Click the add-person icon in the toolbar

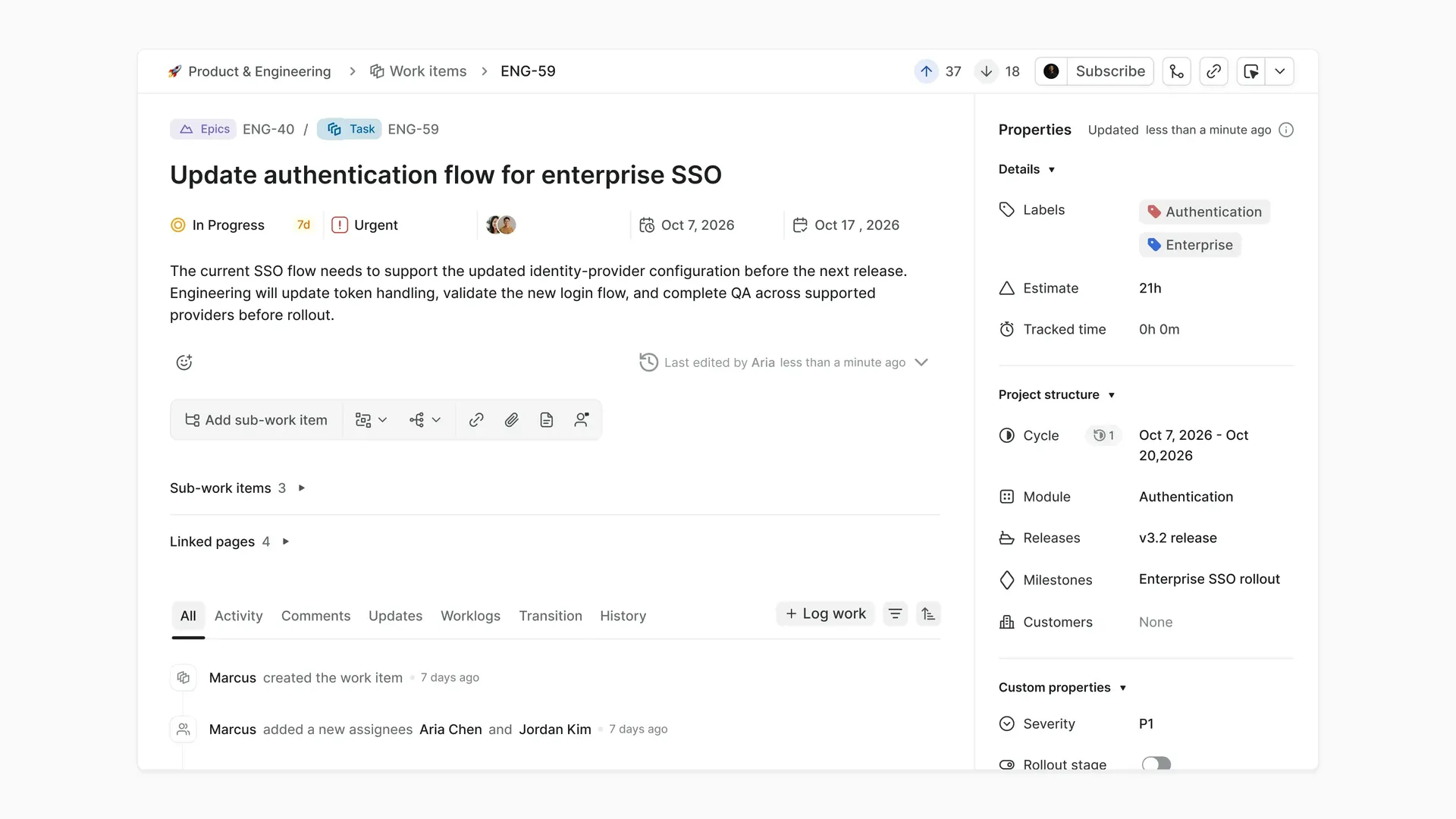(x=582, y=420)
